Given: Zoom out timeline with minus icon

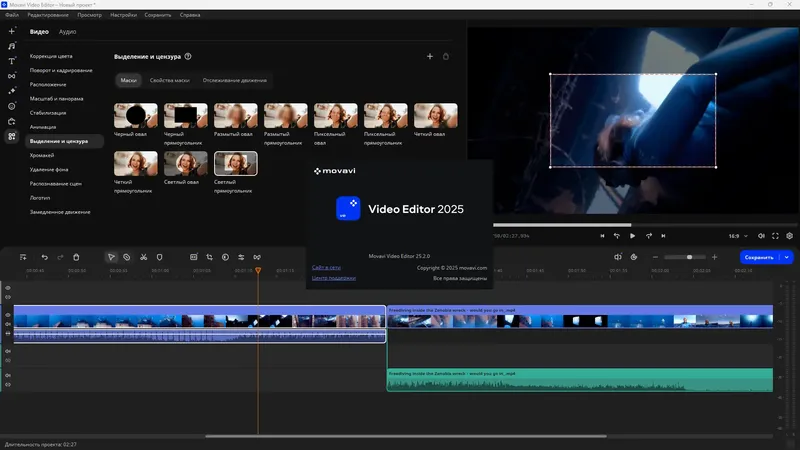Looking at the screenshot, I should 655,257.
